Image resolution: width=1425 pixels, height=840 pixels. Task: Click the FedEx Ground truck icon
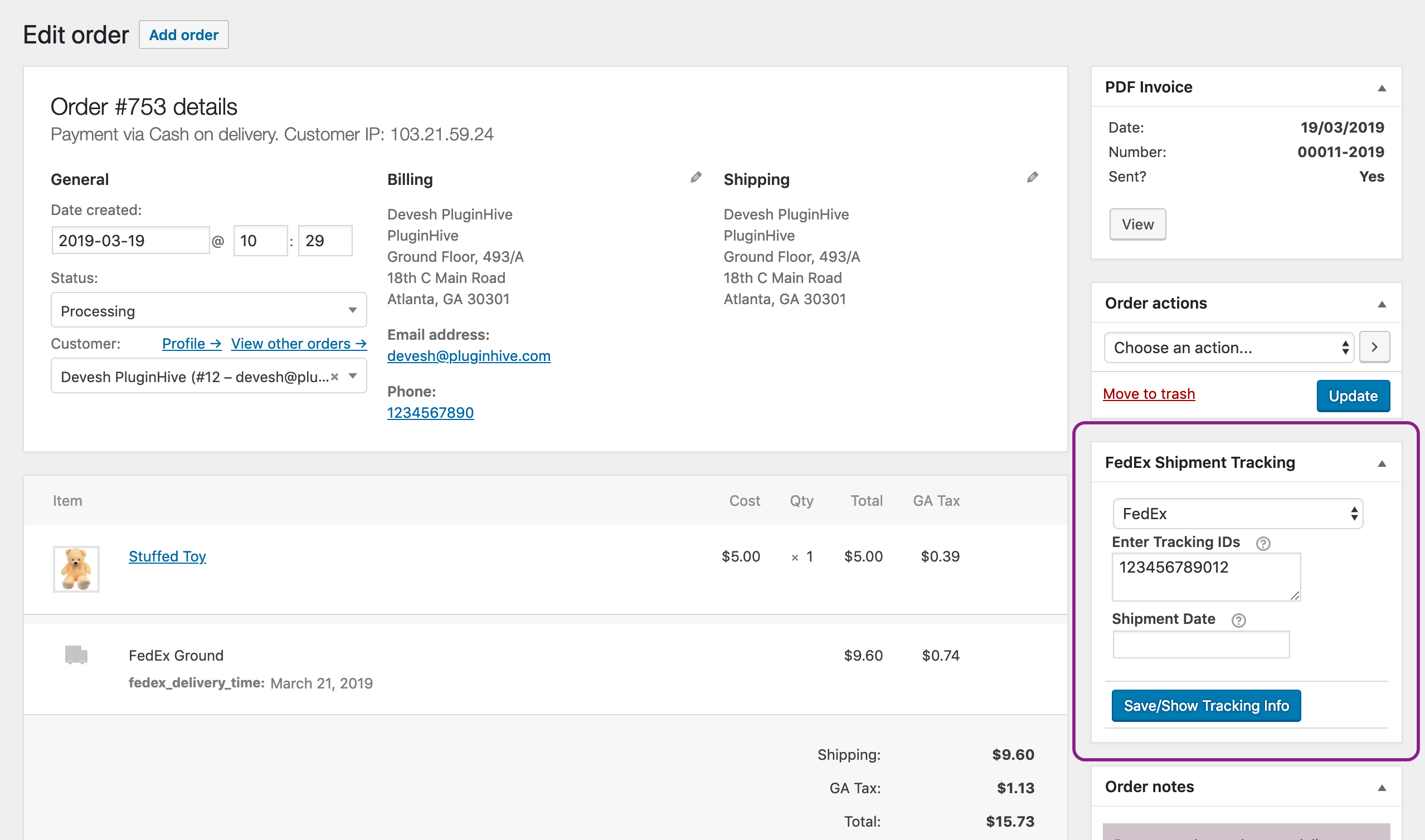76,655
